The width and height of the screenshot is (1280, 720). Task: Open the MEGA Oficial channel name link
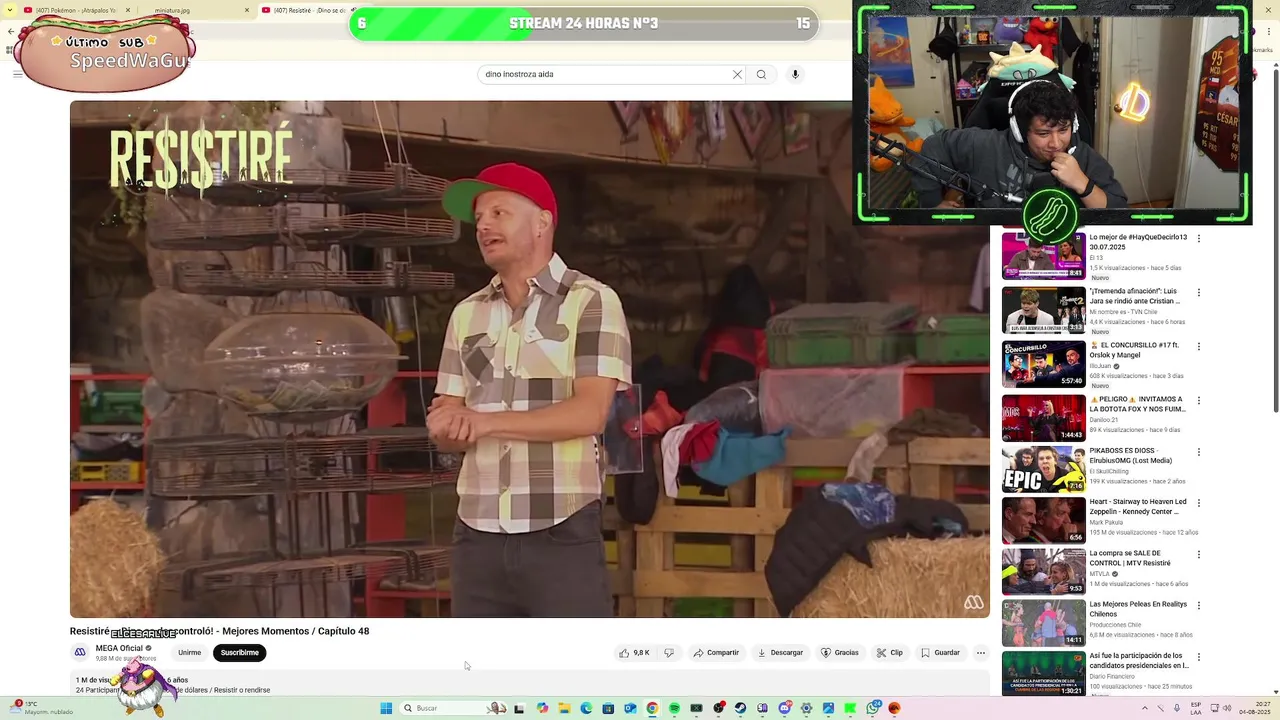pos(119,648)
